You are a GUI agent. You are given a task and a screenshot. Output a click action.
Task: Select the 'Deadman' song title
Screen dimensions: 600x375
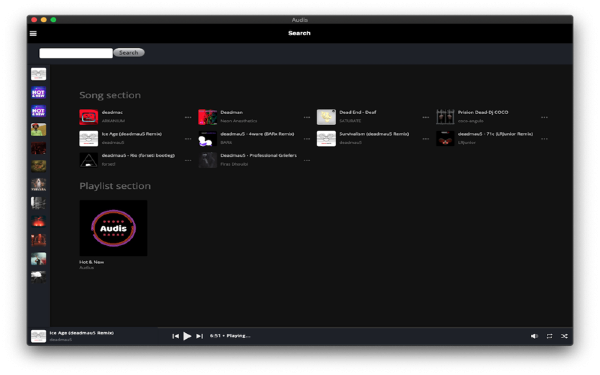(232, 112)
